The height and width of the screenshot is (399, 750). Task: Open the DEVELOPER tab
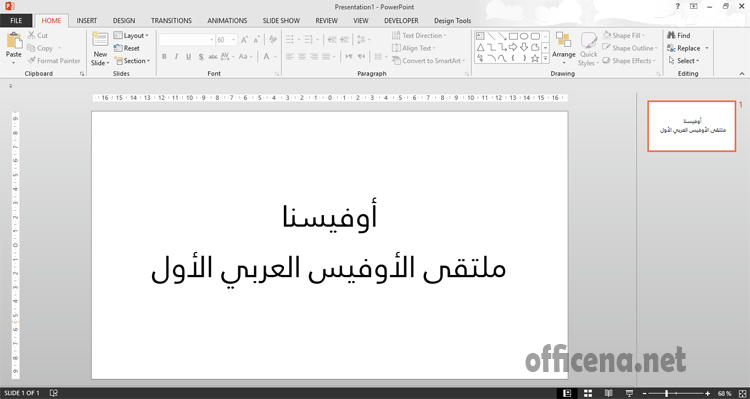click(401, 21)
